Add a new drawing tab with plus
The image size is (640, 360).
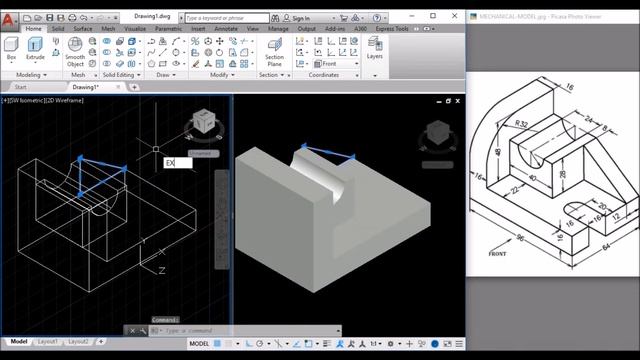134,87
